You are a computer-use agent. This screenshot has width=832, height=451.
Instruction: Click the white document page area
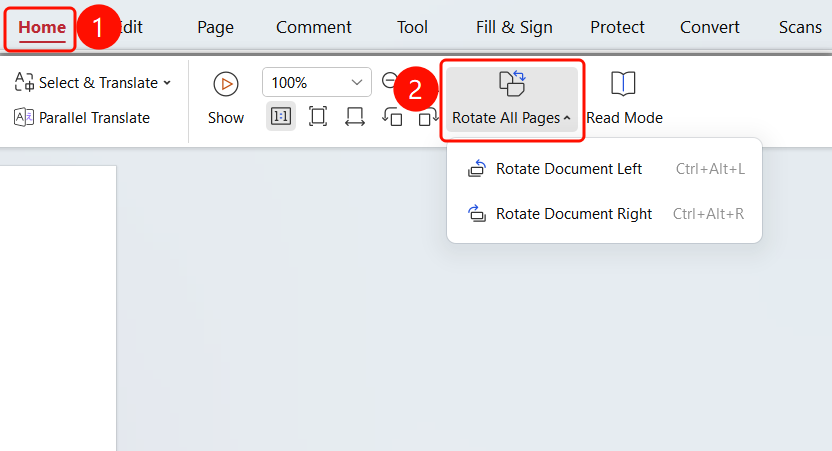(x=58, y=308)
